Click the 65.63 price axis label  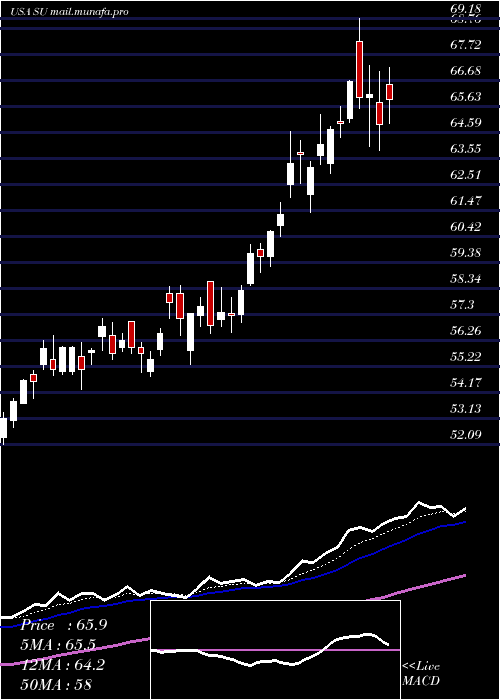point(466,97)
